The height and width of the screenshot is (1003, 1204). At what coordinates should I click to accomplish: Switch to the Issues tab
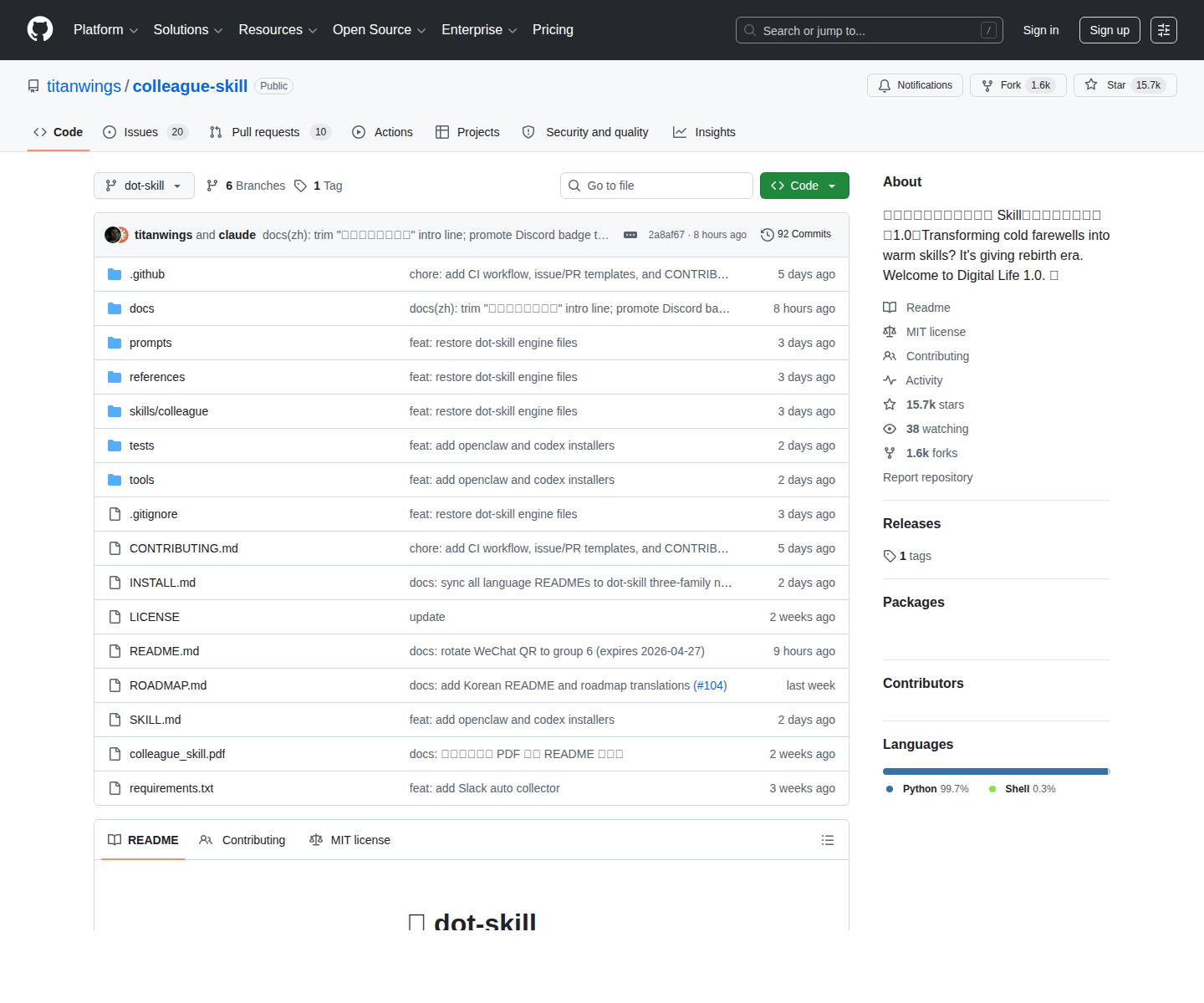pyautogui.click(x=145, y=132)
